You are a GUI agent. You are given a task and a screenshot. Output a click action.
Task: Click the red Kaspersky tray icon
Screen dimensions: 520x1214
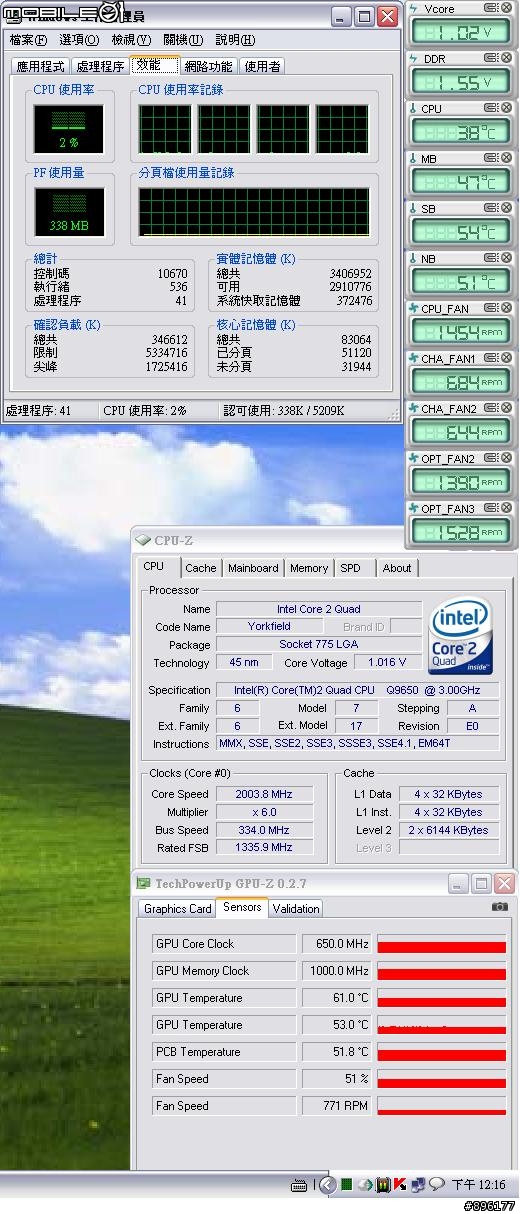(400, 1185)
